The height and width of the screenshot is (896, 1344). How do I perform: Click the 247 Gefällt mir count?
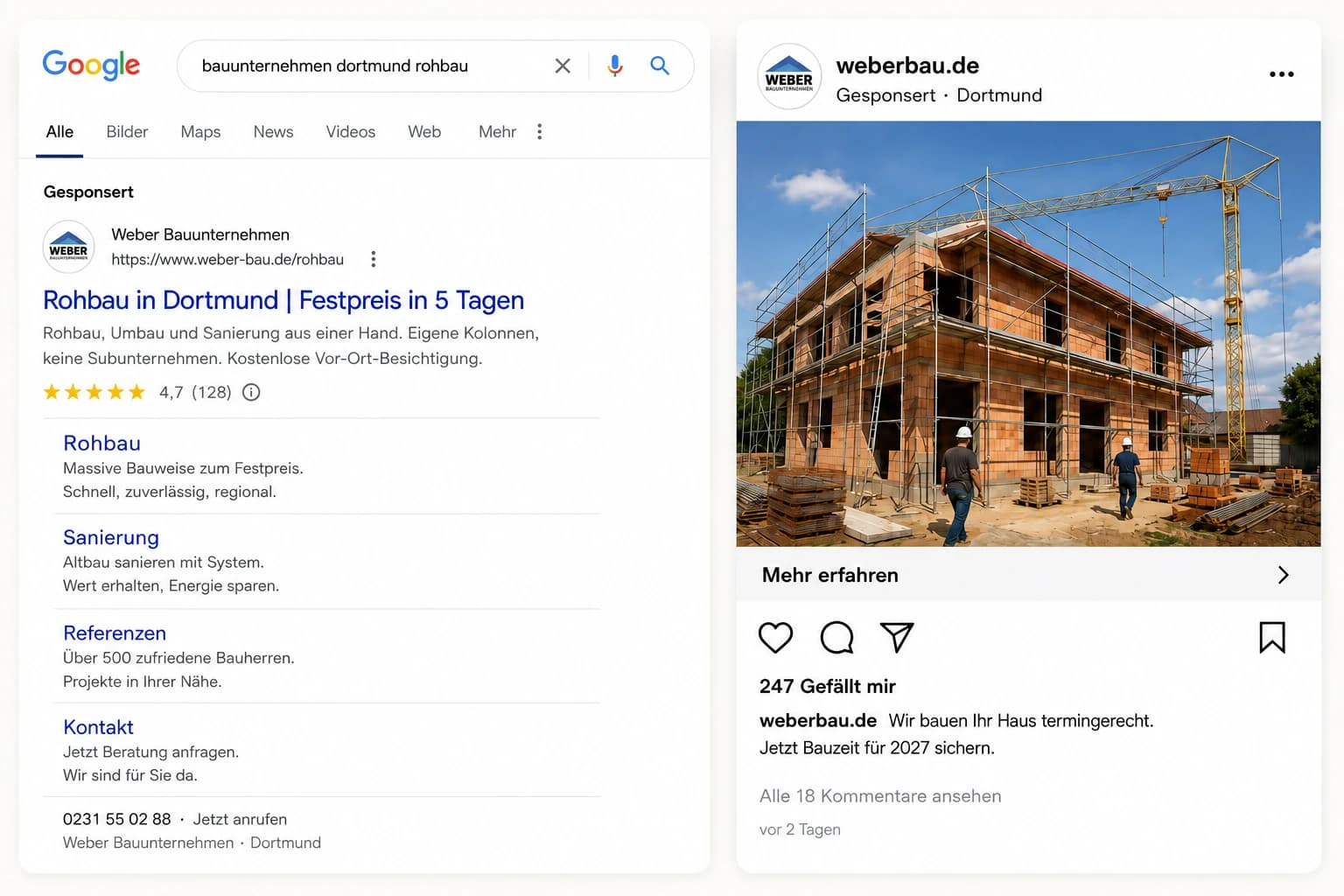[828, 686]
